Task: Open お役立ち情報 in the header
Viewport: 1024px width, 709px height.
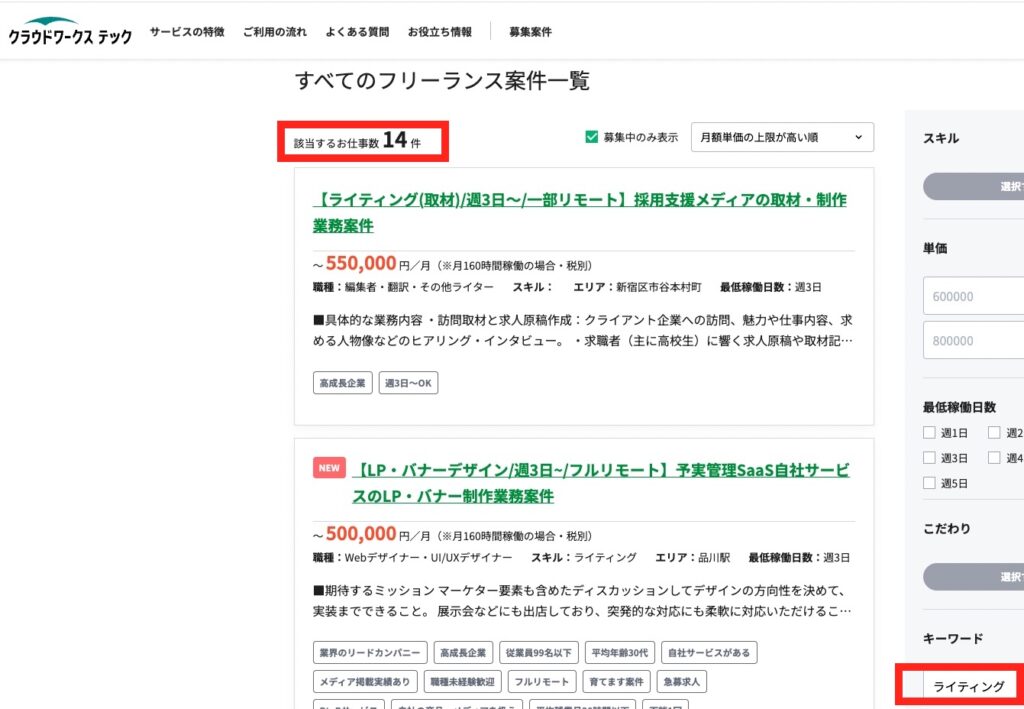Action: point(439,32)
